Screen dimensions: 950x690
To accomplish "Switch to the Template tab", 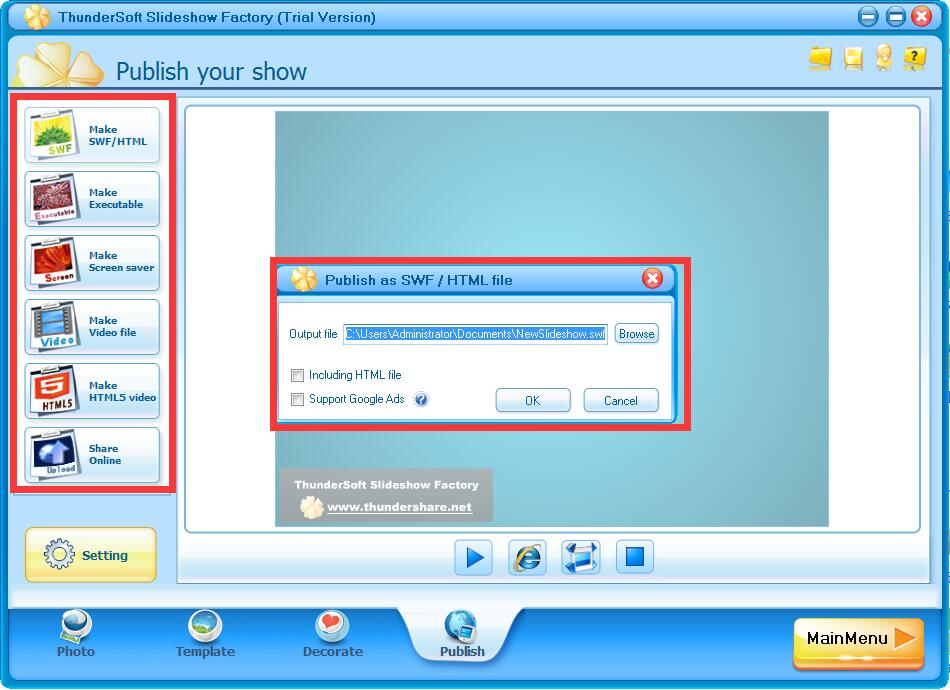I will tap(205, 634).
